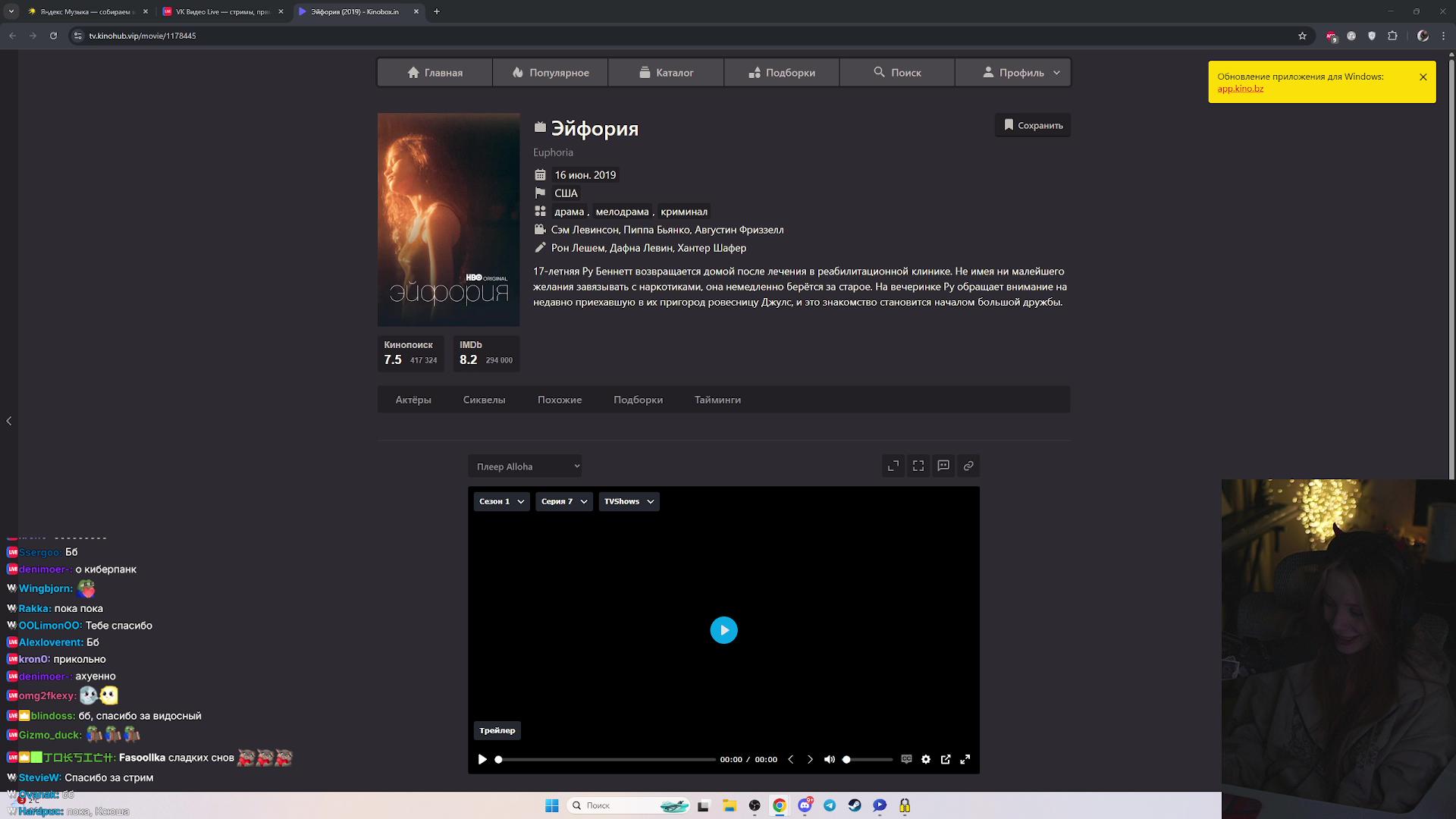Open Telegram from the Windows taskbar
The image size is (1456, 819).
(x=830, y=805)
